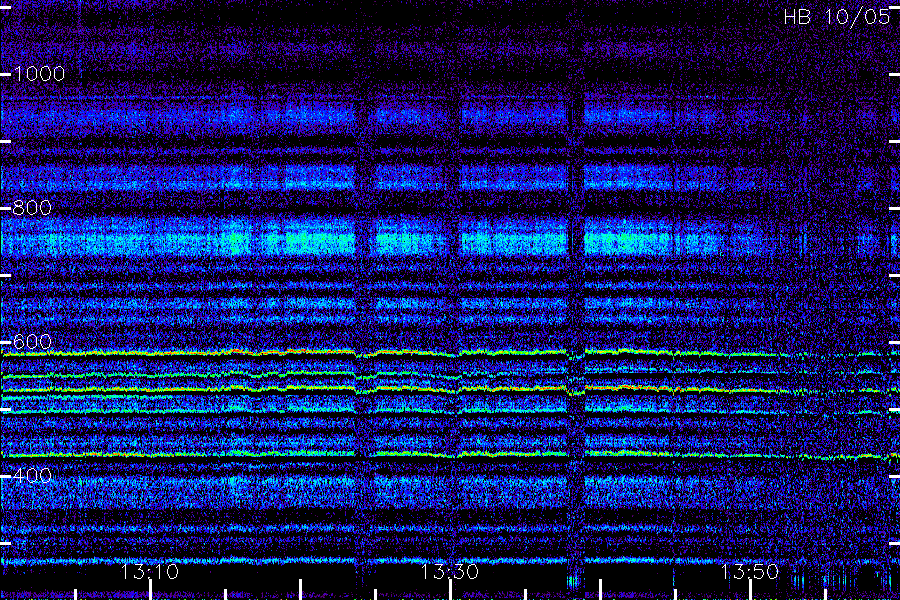Image resolution: width=900 pixels, height=600 pixels.
Task: Click the 600 frequency axis label
Action: click(x=32, y=342)
